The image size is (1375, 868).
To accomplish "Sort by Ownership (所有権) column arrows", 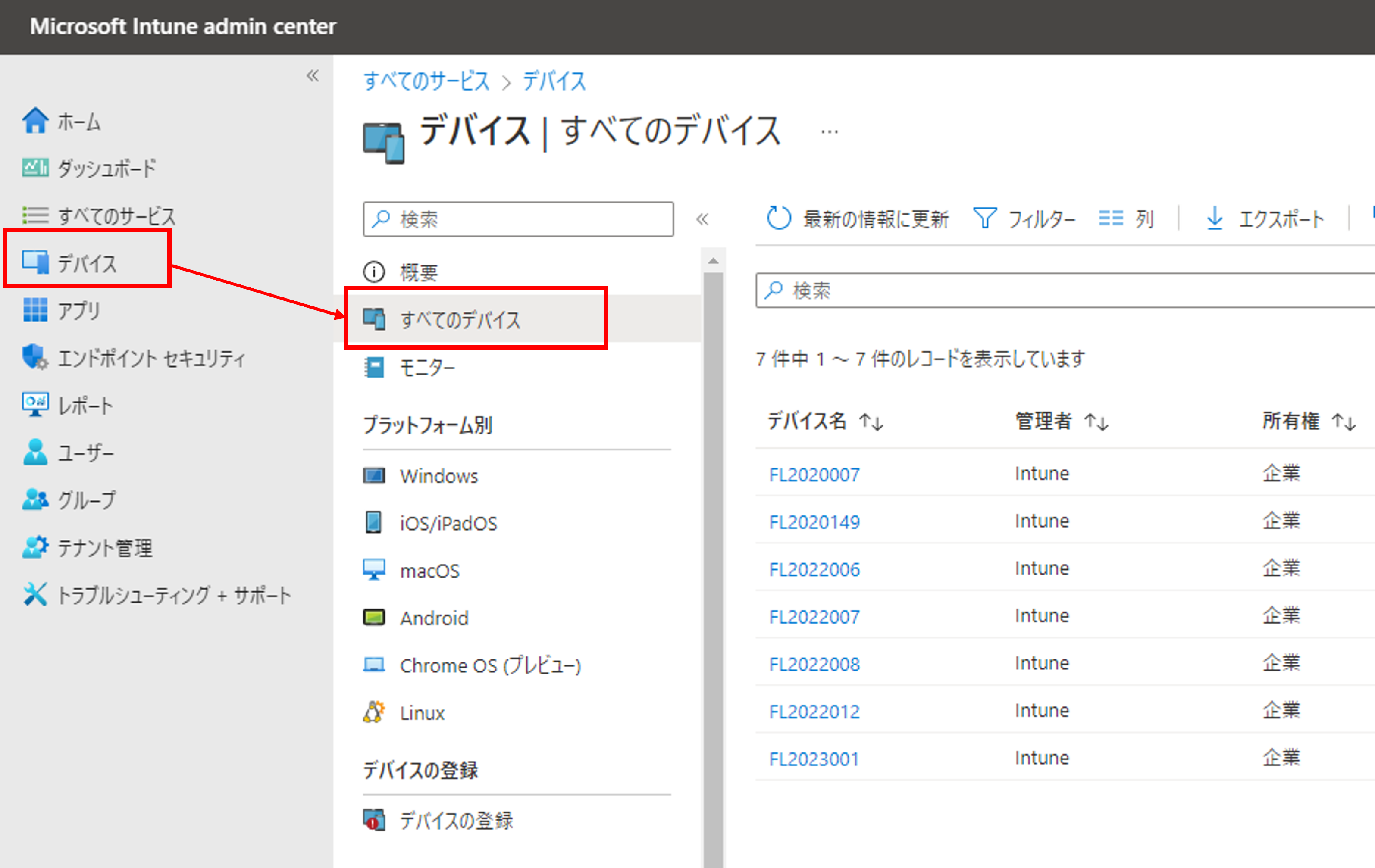I will click(x=1344, y=422).
